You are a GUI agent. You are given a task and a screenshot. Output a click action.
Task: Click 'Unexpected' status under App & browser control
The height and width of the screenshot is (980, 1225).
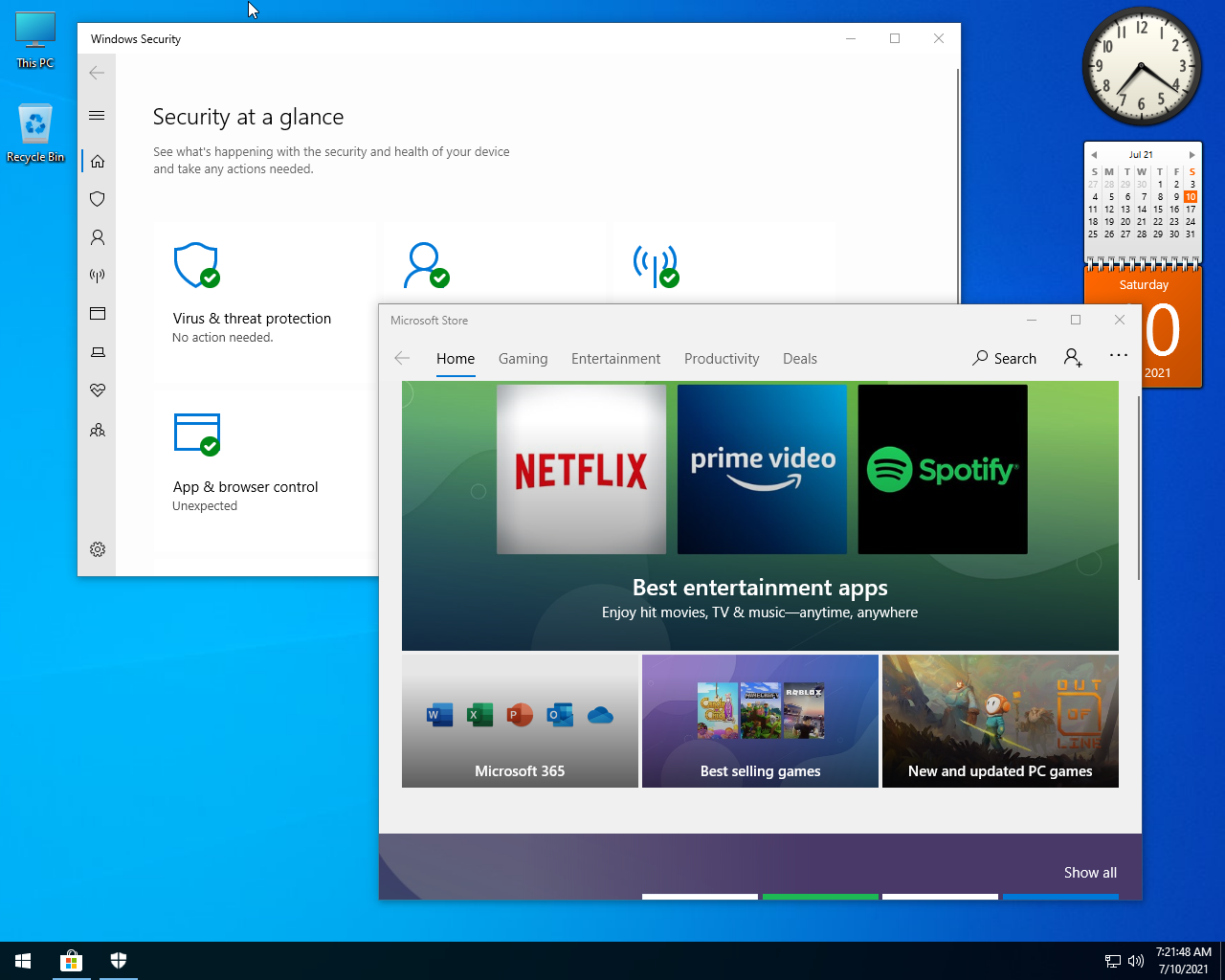click(205, 506)
